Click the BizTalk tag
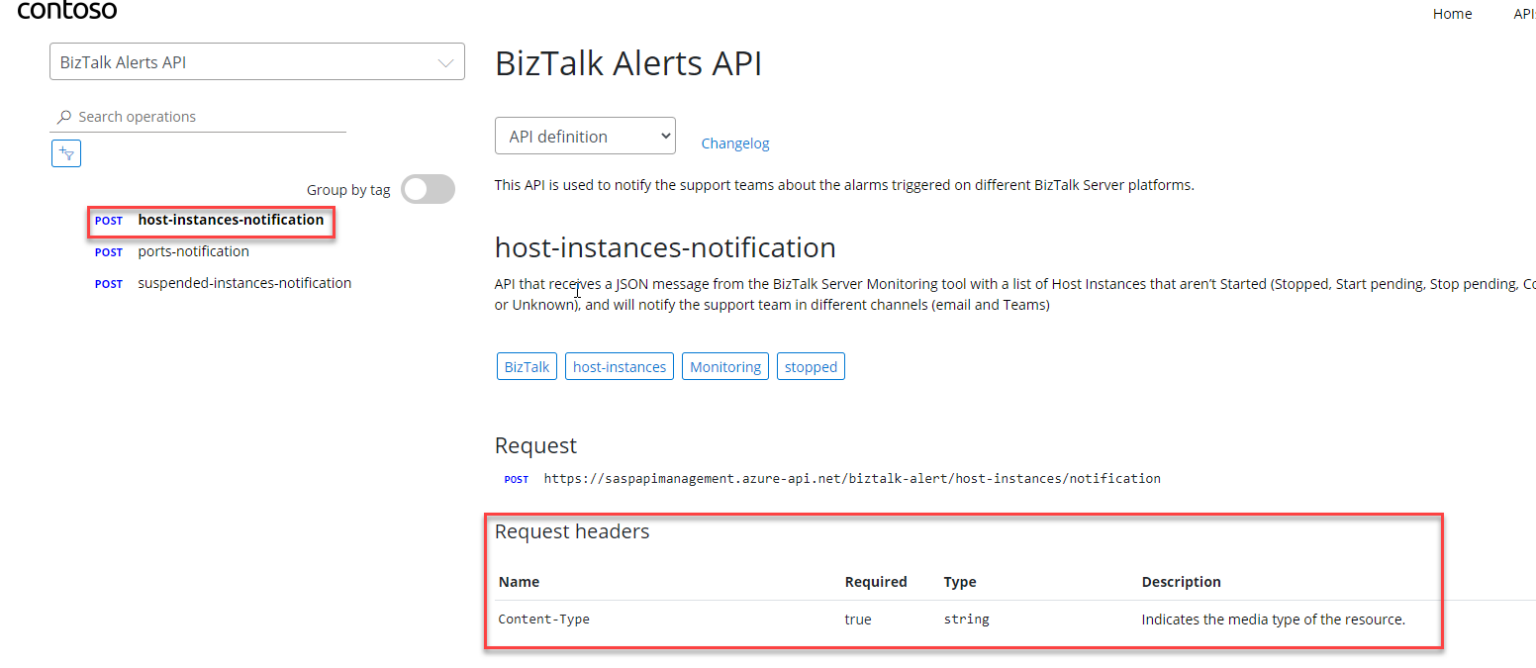This screenshot has height=668, width=1536. (527, 367)
